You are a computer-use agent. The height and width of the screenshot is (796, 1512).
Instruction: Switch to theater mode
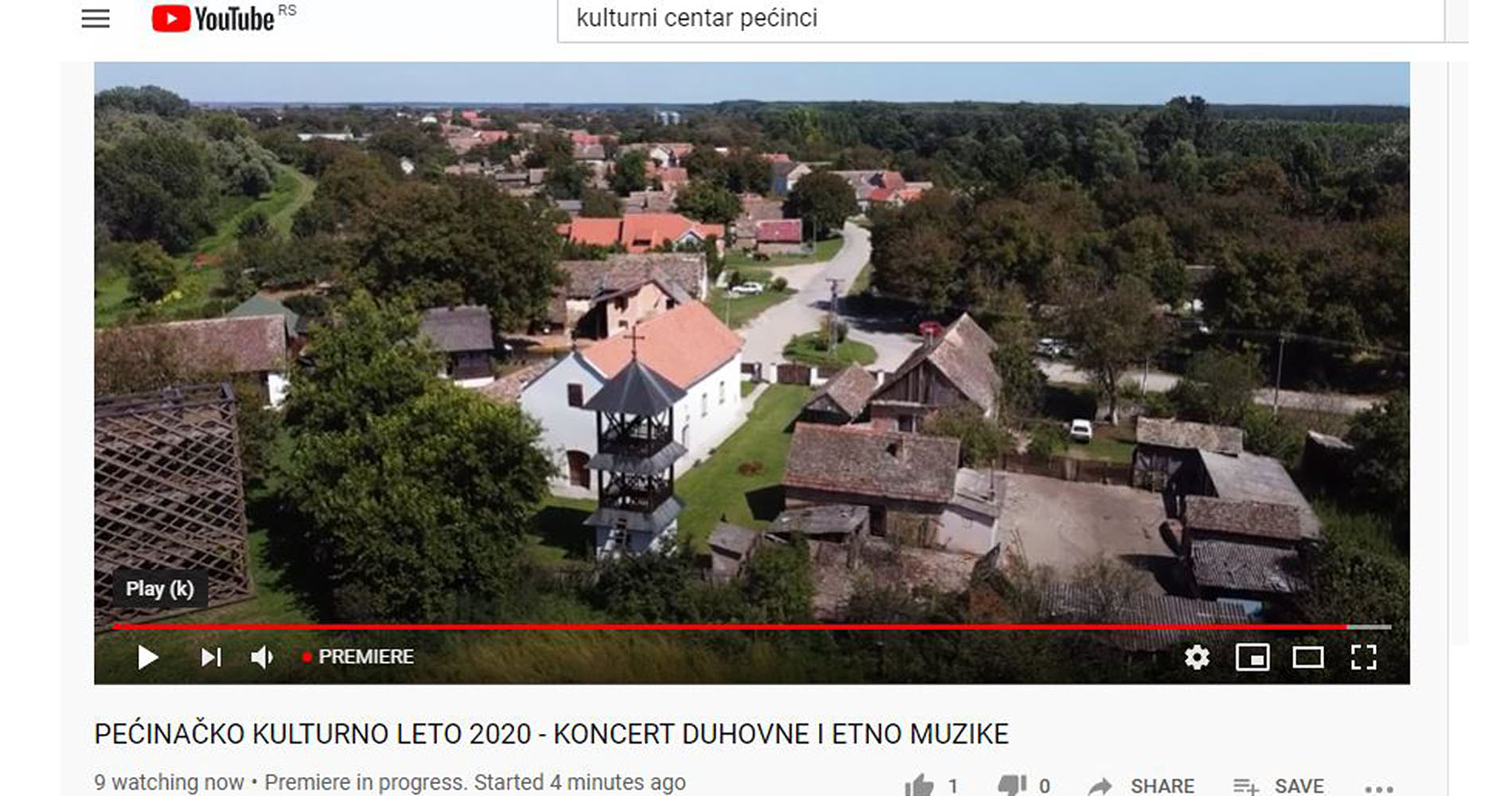click(1308, 657)
